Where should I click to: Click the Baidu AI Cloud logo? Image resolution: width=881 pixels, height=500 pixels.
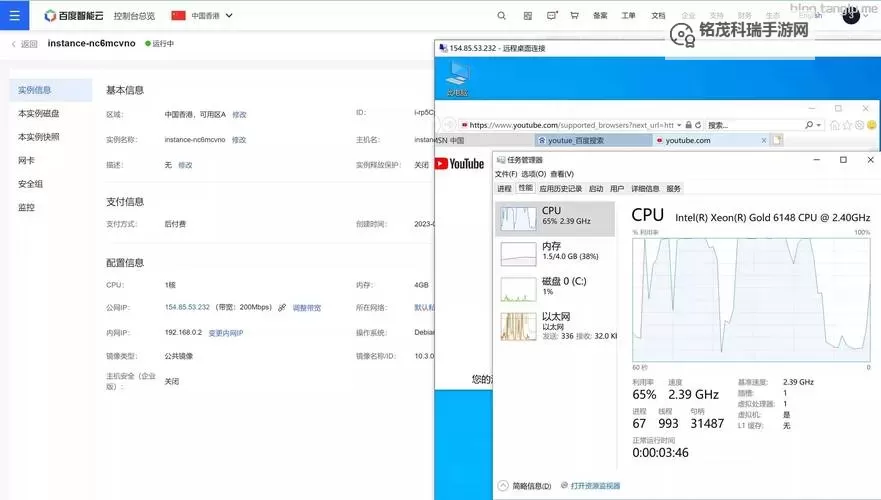pos(74,16)
